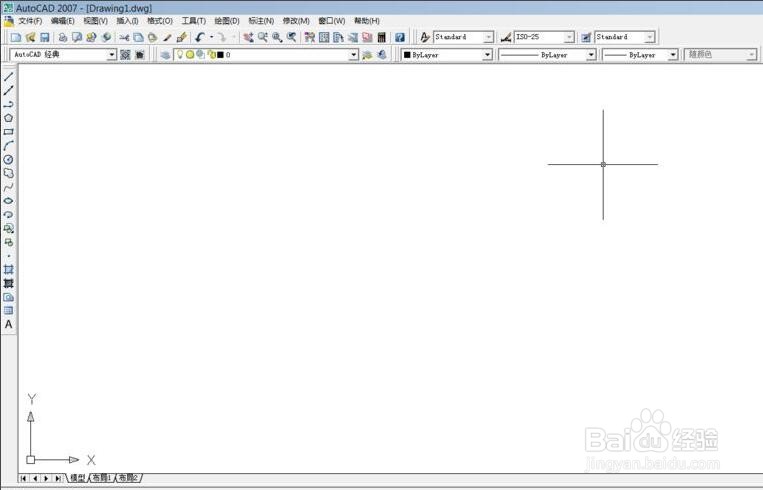Expand the AutoCAD 经典 workspace dropdown
Screen dimensions: 763x490
tap(111, 55)
